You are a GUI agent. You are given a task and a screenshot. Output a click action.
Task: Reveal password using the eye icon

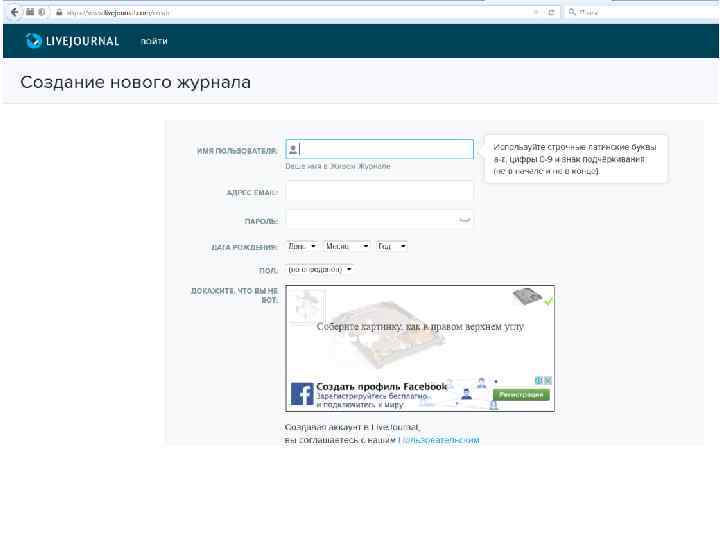[464, 220]
